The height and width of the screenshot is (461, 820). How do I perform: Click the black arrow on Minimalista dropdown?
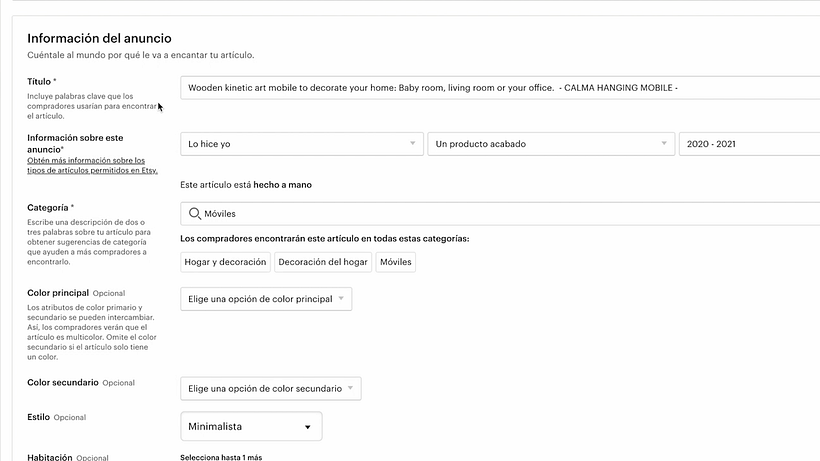pos(308,427)
